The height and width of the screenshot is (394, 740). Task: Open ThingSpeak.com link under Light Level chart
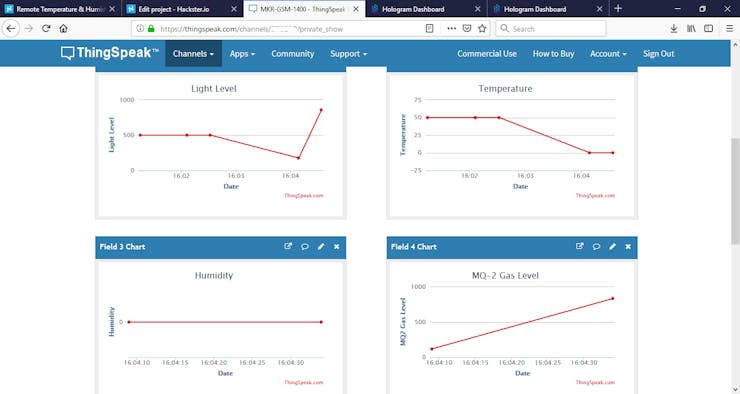(x=303, y=195)
